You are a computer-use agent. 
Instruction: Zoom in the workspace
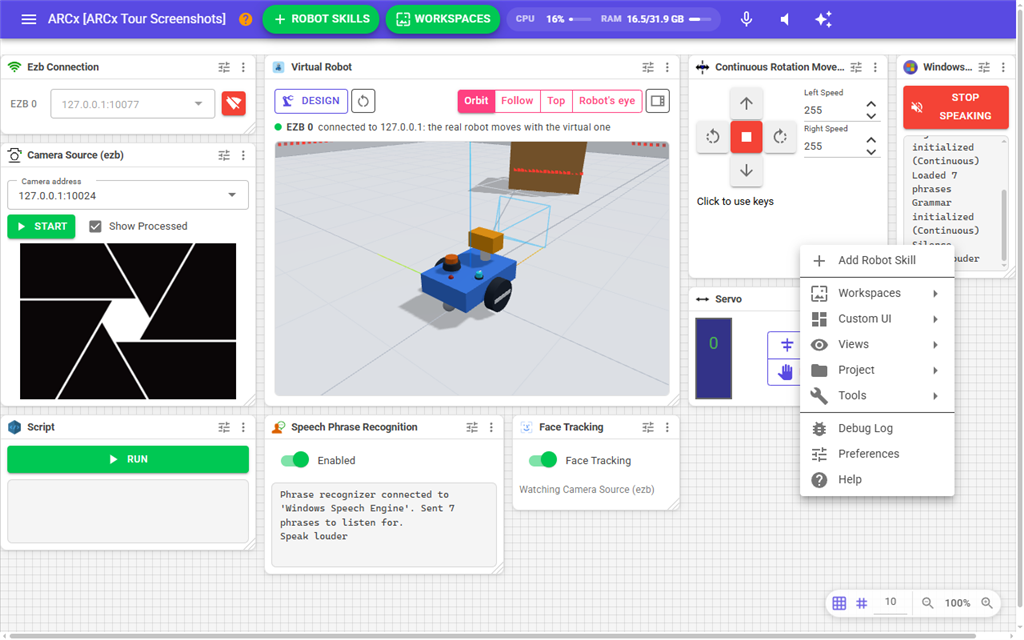coord(987,603)
